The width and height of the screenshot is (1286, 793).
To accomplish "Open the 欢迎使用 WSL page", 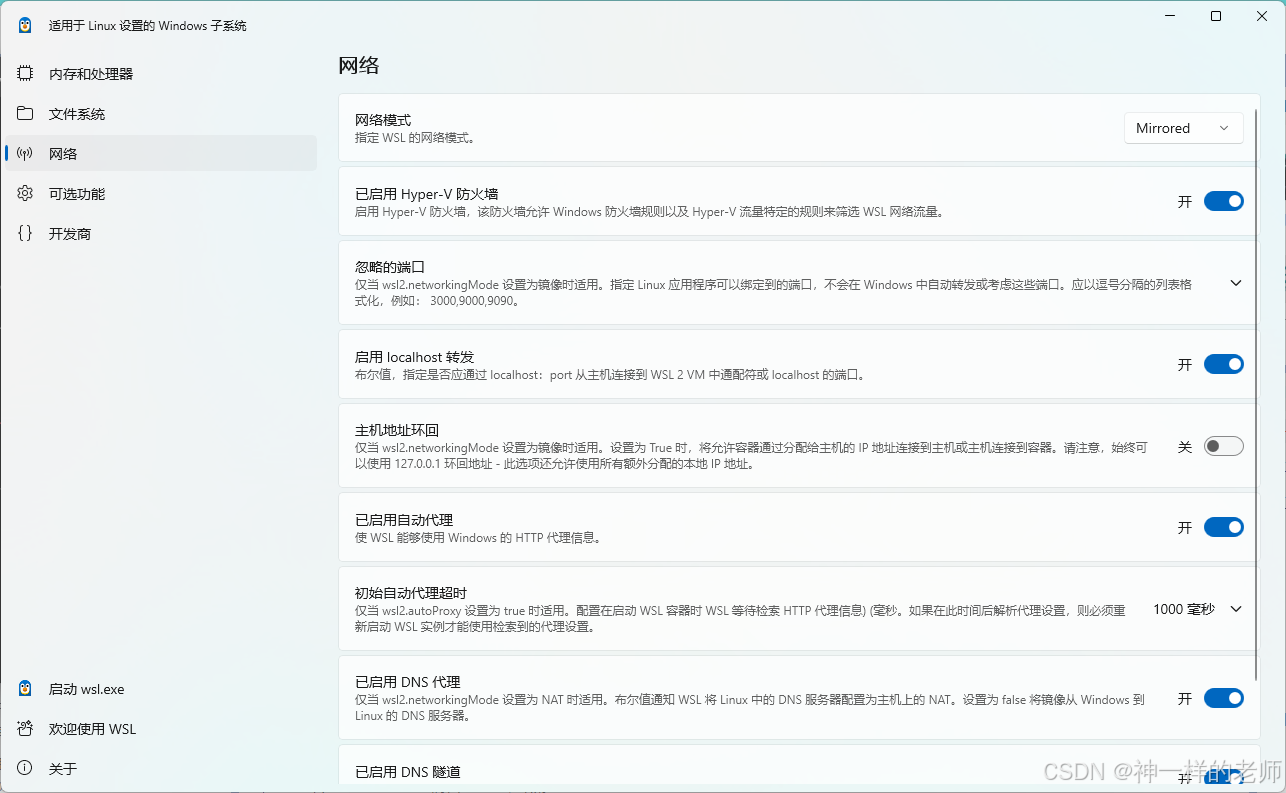I will 161,729.
